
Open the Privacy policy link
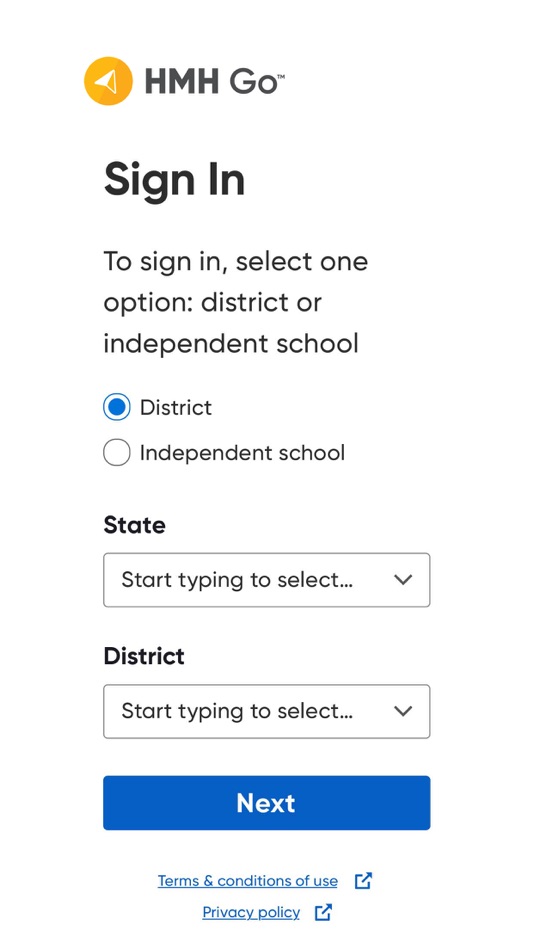pos(251,912)
